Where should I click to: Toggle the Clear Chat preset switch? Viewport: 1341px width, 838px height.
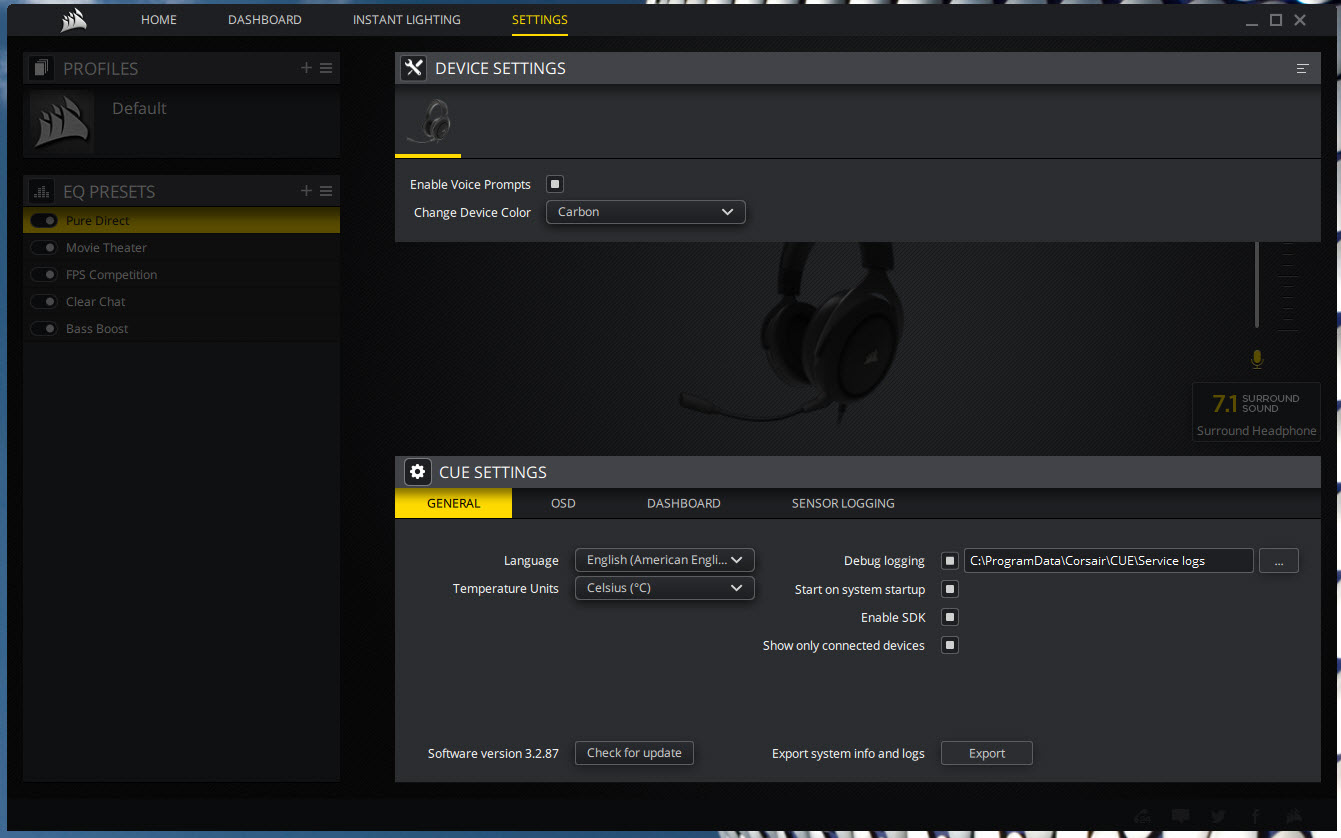(x=44, y=302)
